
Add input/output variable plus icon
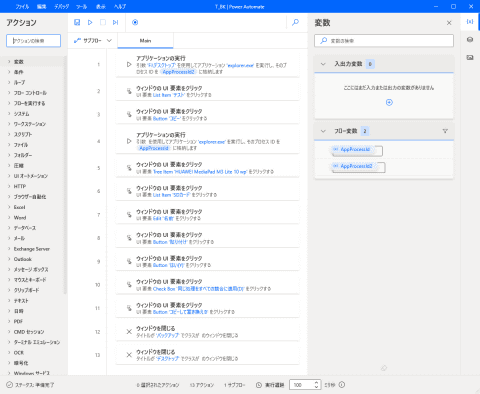[x=389, y=102]
